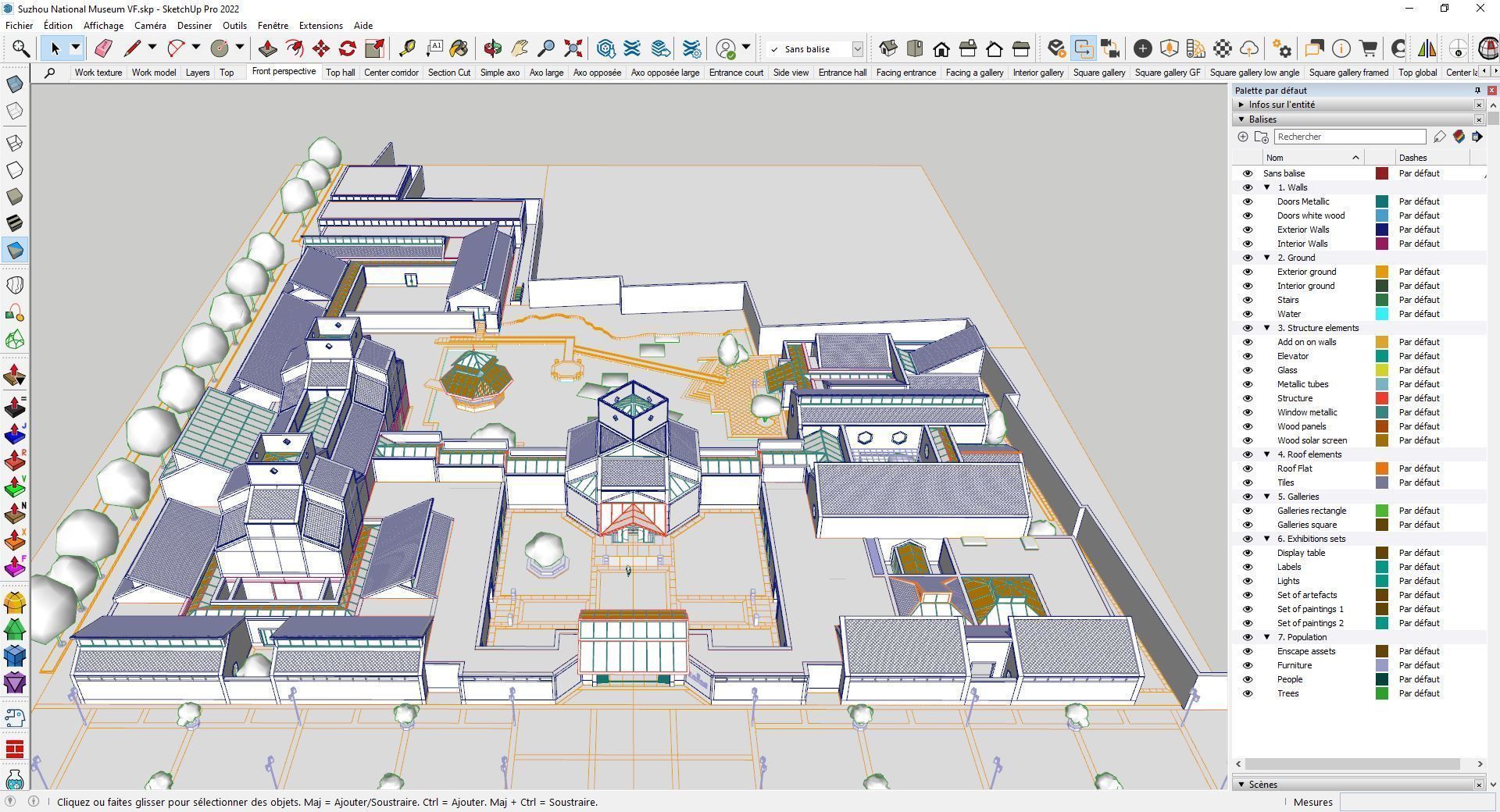Image resolution: width=1500 pixels, height=812 pixels.
Task: Select the Eraser tool
Action: (103, 48)
